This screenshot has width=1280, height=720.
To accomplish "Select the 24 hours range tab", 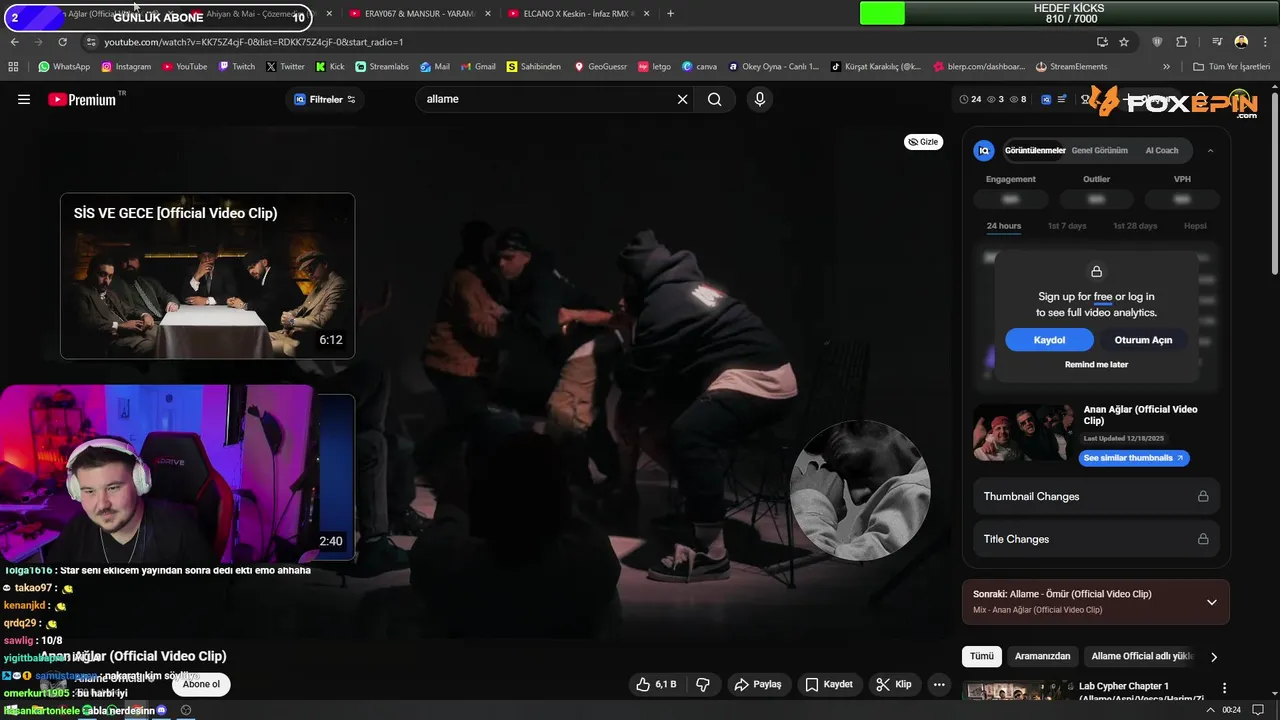I will pyautogui.click(x=1004, y=226).
